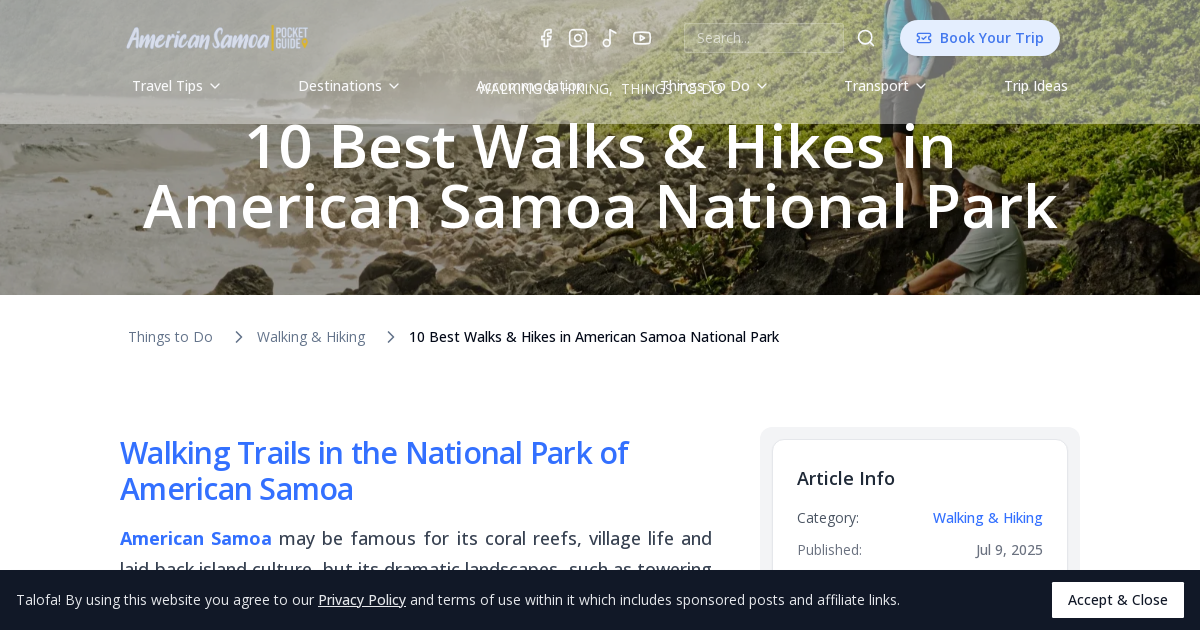The height and width of the screenshot is (630, 1200).
Task: Click the breadcrumb chevron after Things to Do
Action: pyautogui.click(x=238, y=336)
